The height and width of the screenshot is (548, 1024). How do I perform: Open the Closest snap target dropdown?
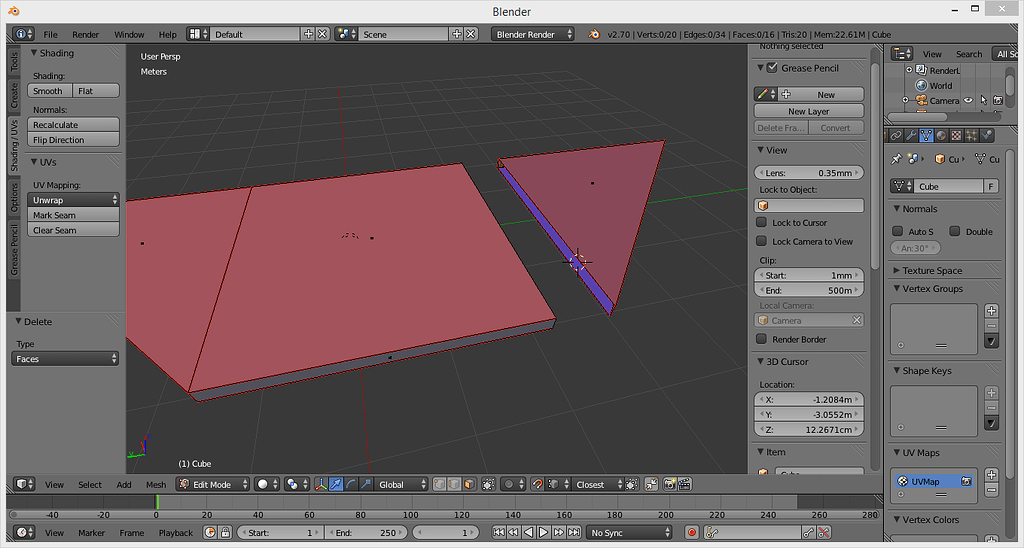click(598, 484)
